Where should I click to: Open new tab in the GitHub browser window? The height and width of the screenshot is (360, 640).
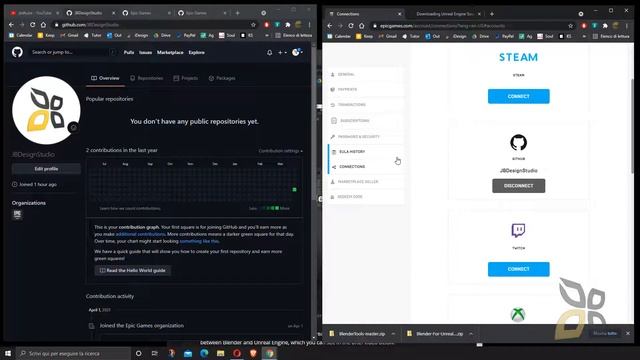tap(238, 13)
